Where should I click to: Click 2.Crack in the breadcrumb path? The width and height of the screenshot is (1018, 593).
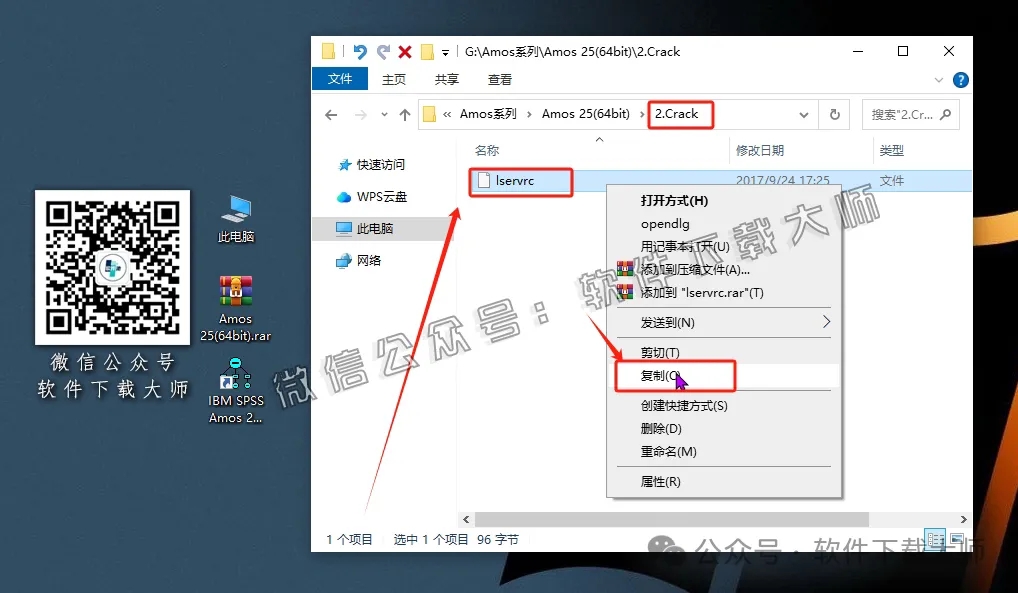pos(678,114)
